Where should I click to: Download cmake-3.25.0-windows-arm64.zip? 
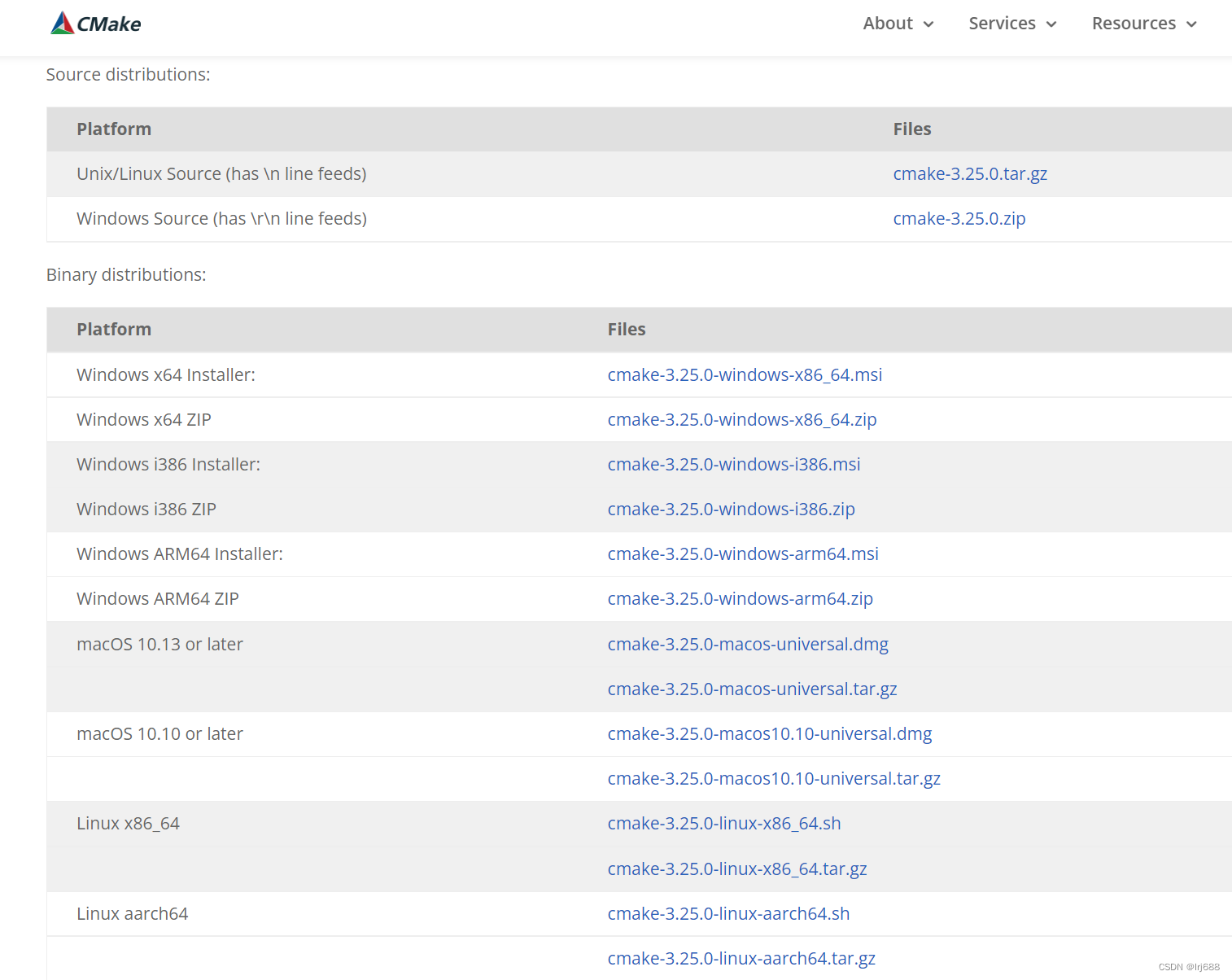click(740, 598)
